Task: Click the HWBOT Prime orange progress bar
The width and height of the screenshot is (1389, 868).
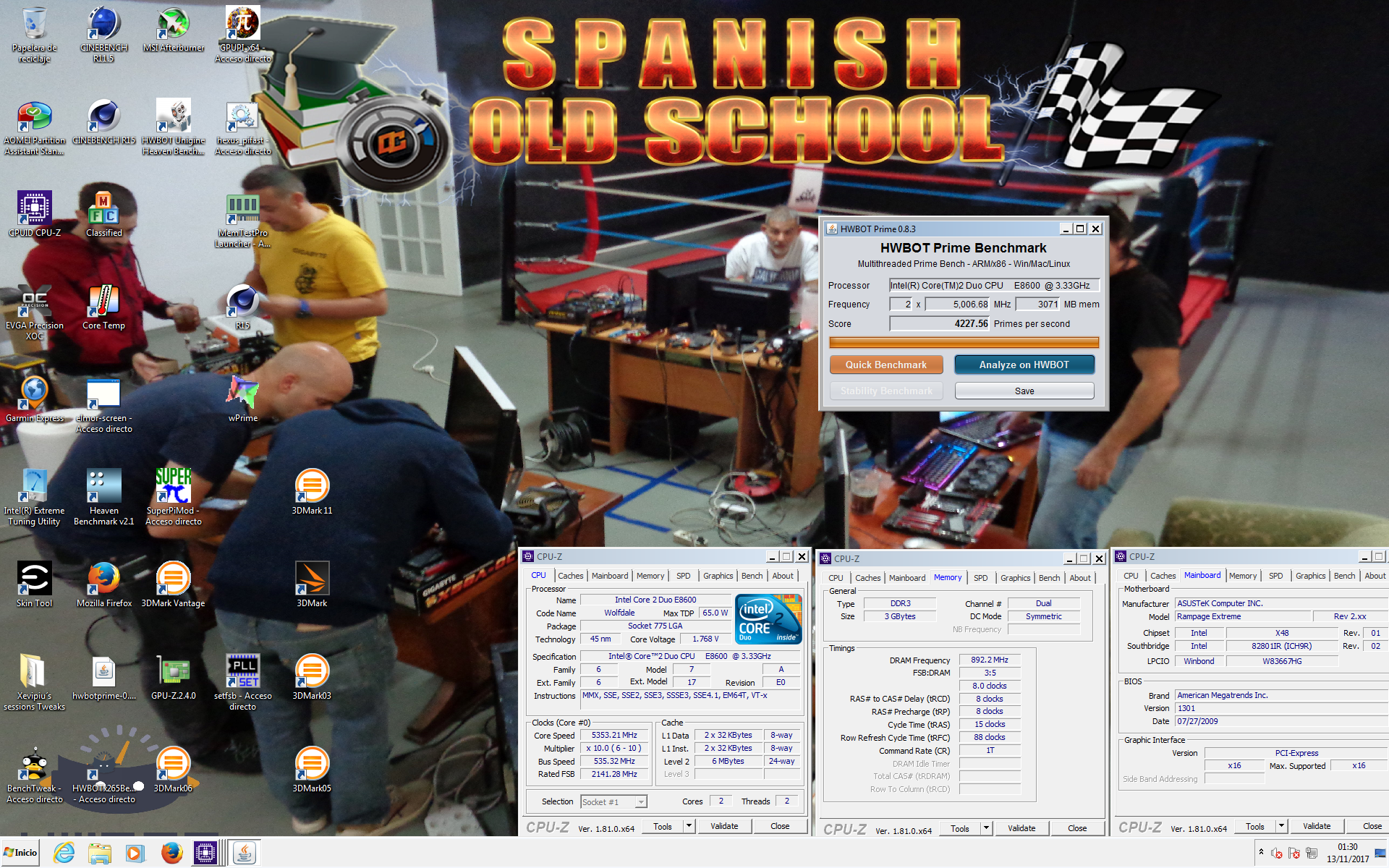Action: 964,342
